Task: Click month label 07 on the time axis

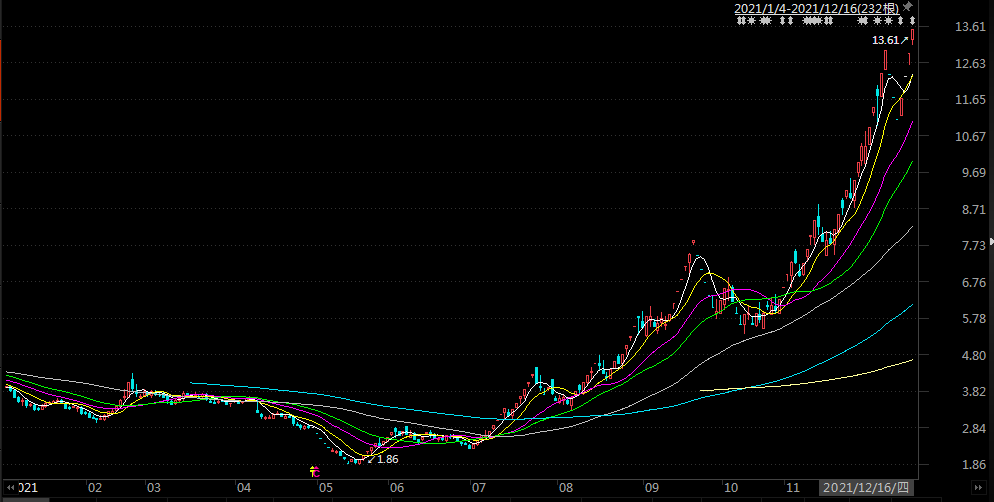Action: [478, 487]
